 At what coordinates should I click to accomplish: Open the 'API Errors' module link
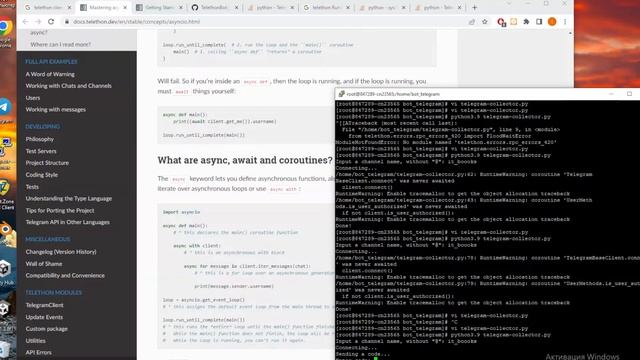pyautogui.click(x=38, y=353)
